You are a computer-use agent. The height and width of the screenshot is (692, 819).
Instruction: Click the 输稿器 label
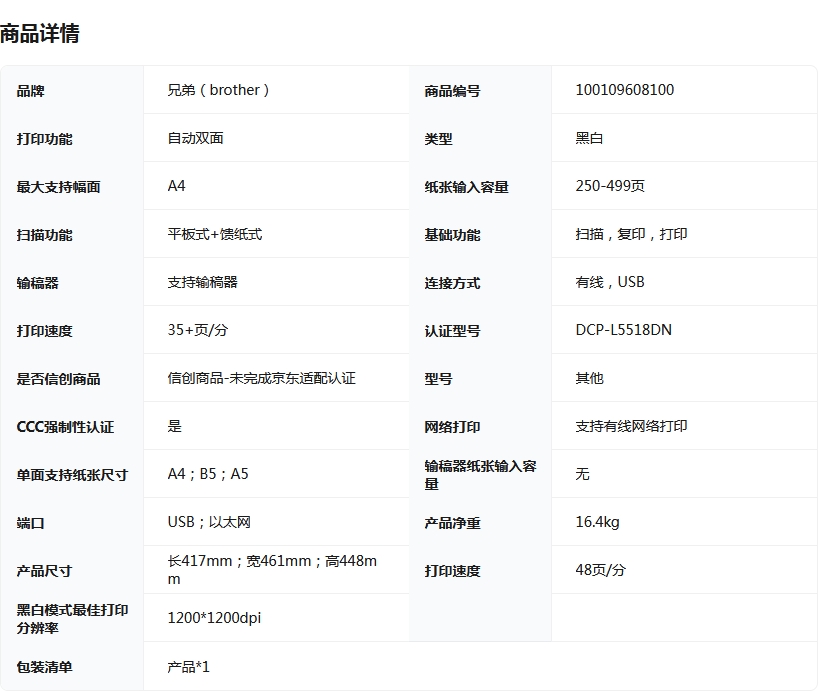pyautogui.click(x=38, y=283)
